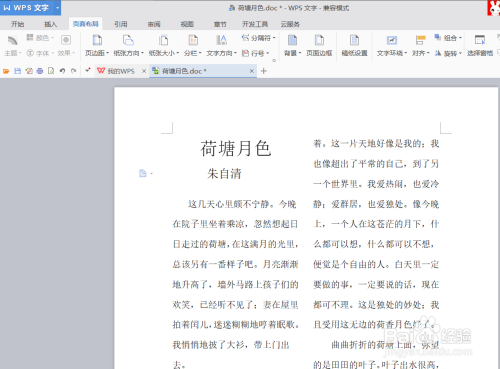Open the 章节 (Section) ribbon tab
This screenshot has height=369, width=500.
220,24
